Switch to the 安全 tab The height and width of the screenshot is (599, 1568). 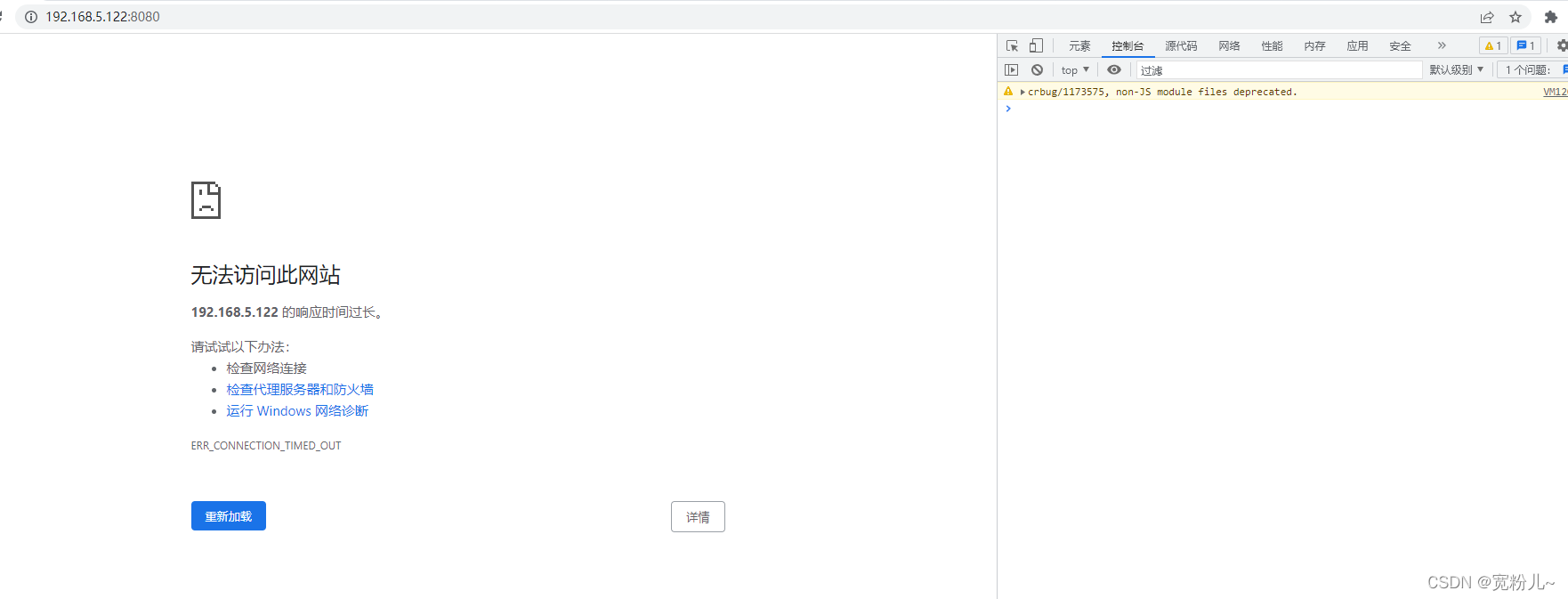click(x=1400, y=45)
